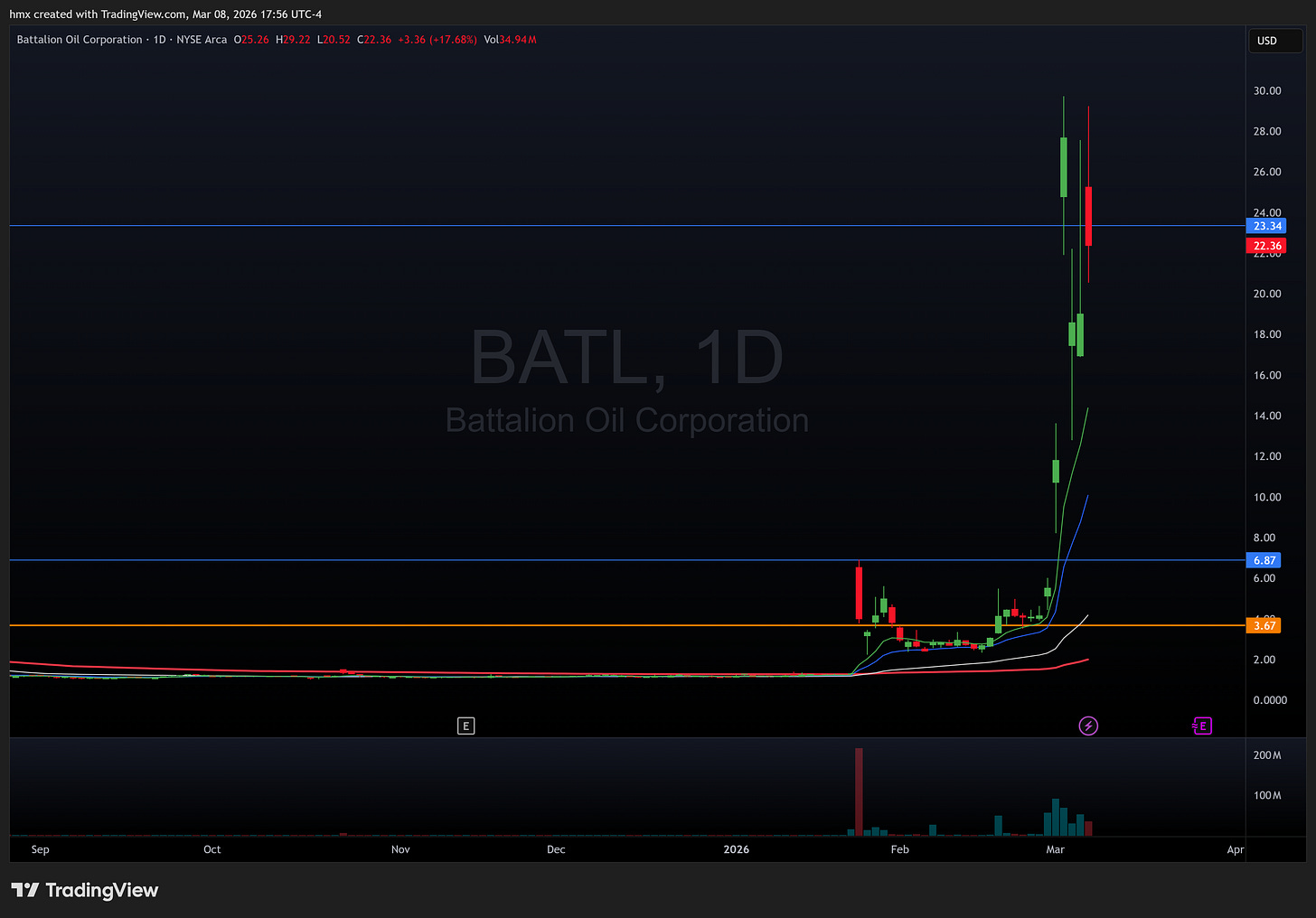Click the 20.00 price axis value
Viewport: 1316px width, 918px height.
1267,294
